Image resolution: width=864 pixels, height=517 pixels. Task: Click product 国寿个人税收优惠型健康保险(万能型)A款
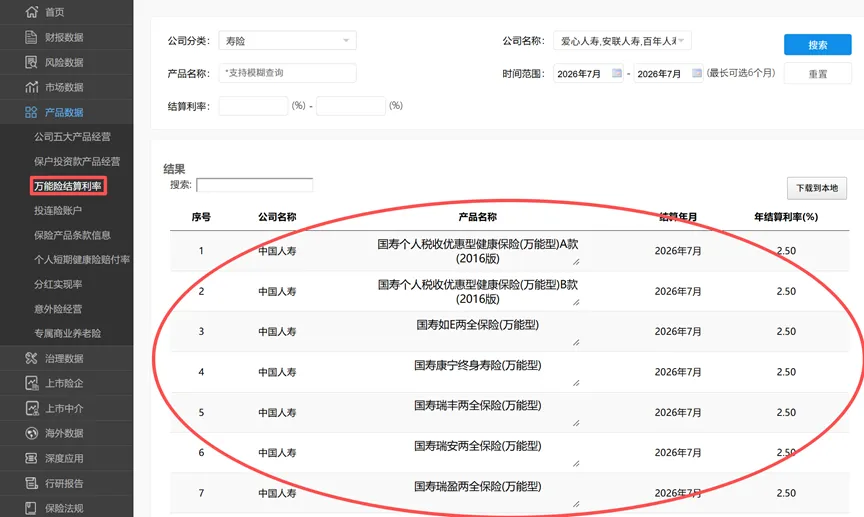coord(478,251)
